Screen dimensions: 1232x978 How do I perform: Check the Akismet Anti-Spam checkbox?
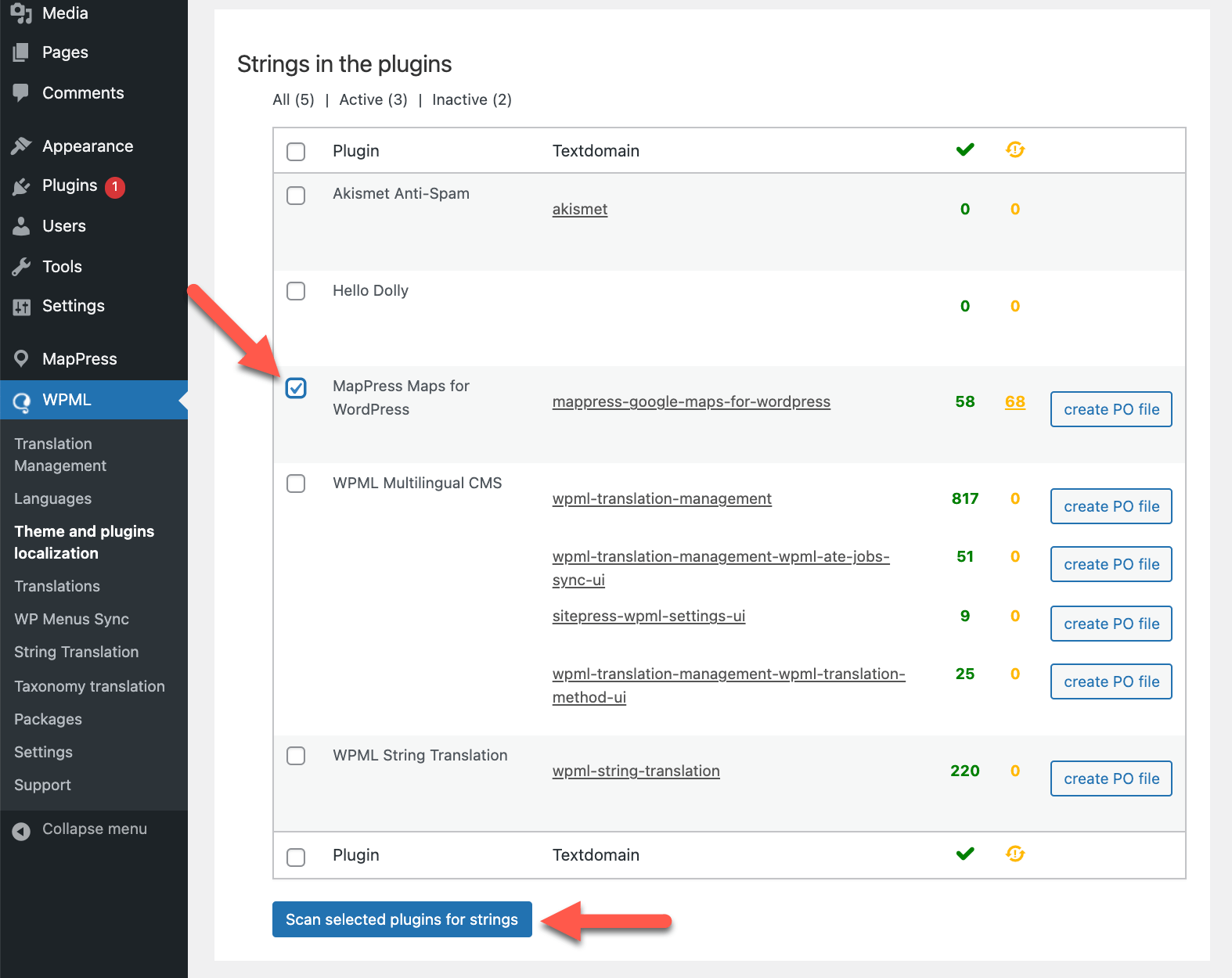[296, 195]
